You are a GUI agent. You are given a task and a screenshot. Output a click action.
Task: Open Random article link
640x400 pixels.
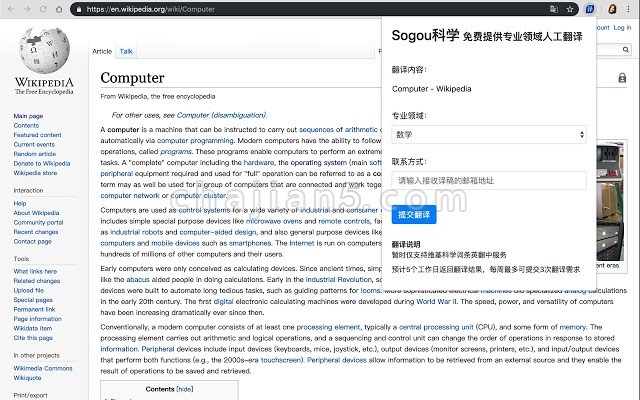point(35,154)
